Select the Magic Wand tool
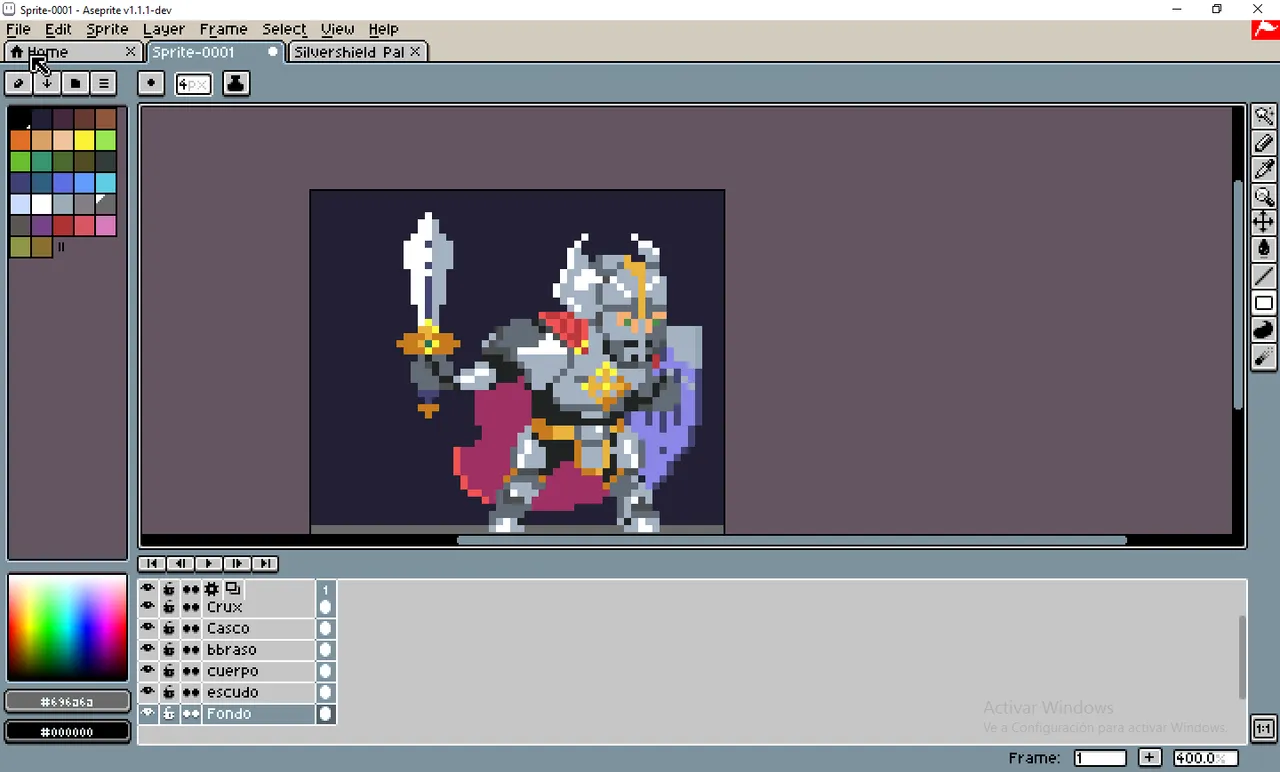The height and width of the screenshot is (772, 1280). pos(1264,116)
